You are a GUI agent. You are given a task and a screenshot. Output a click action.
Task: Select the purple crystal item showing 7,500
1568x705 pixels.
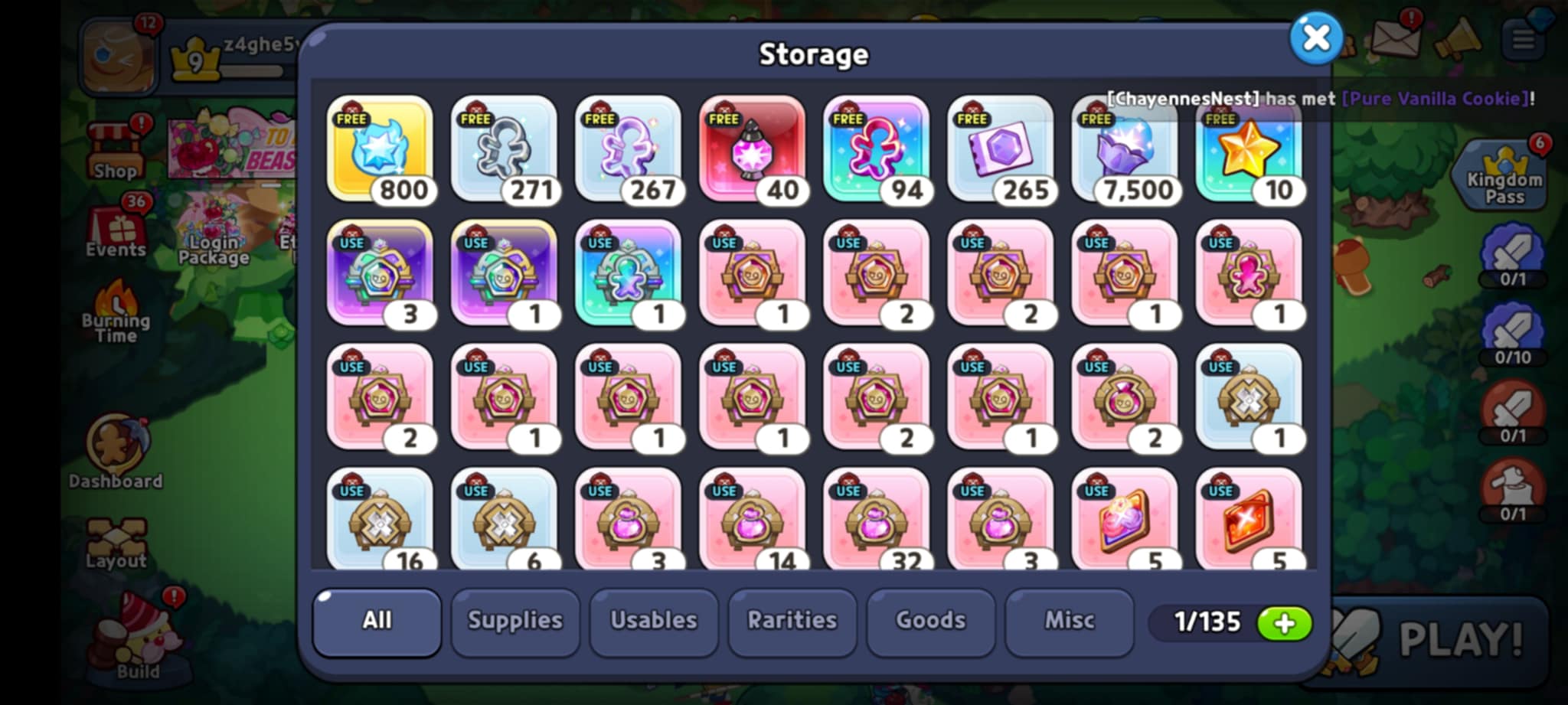[x=1124, y=149]
